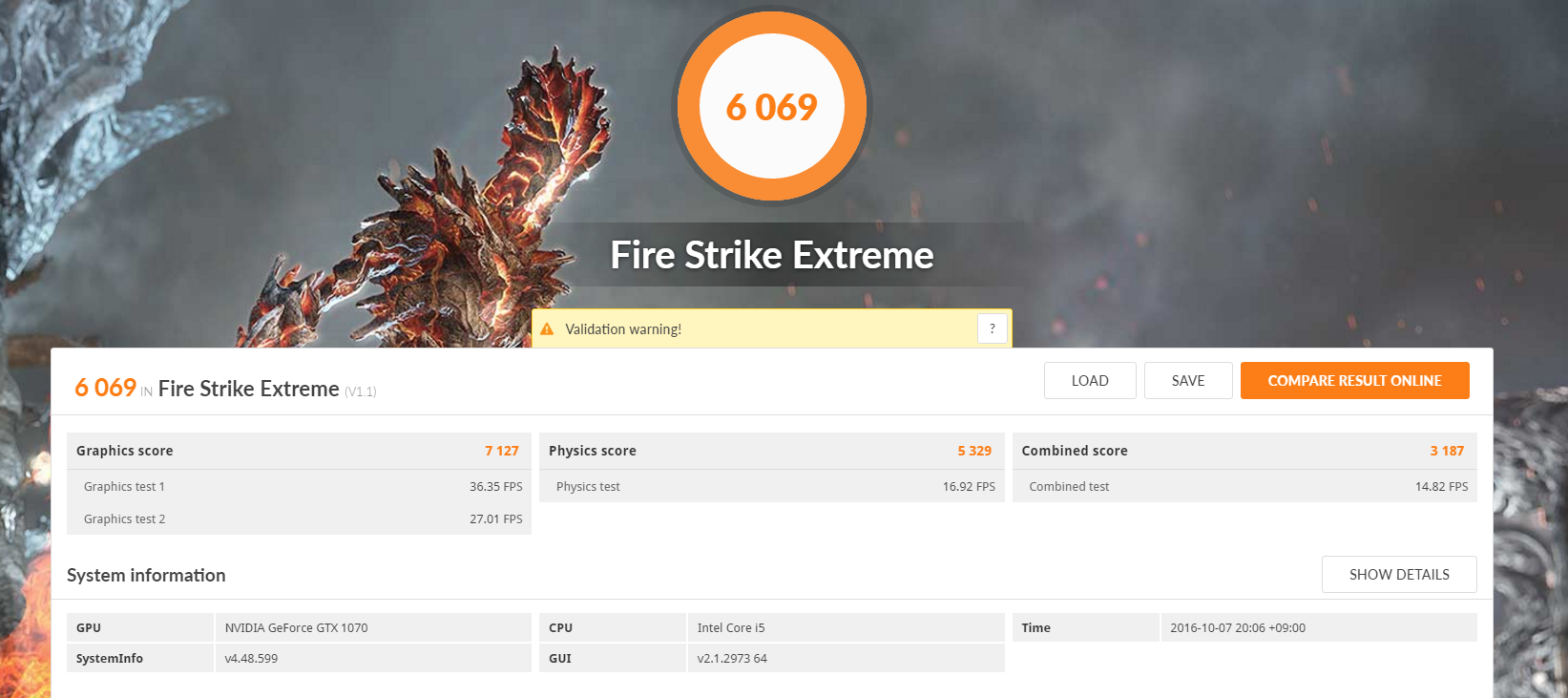Click the Physics test FPS row
This screenshot has height=698, width=1568.
[x=771, y=486]
